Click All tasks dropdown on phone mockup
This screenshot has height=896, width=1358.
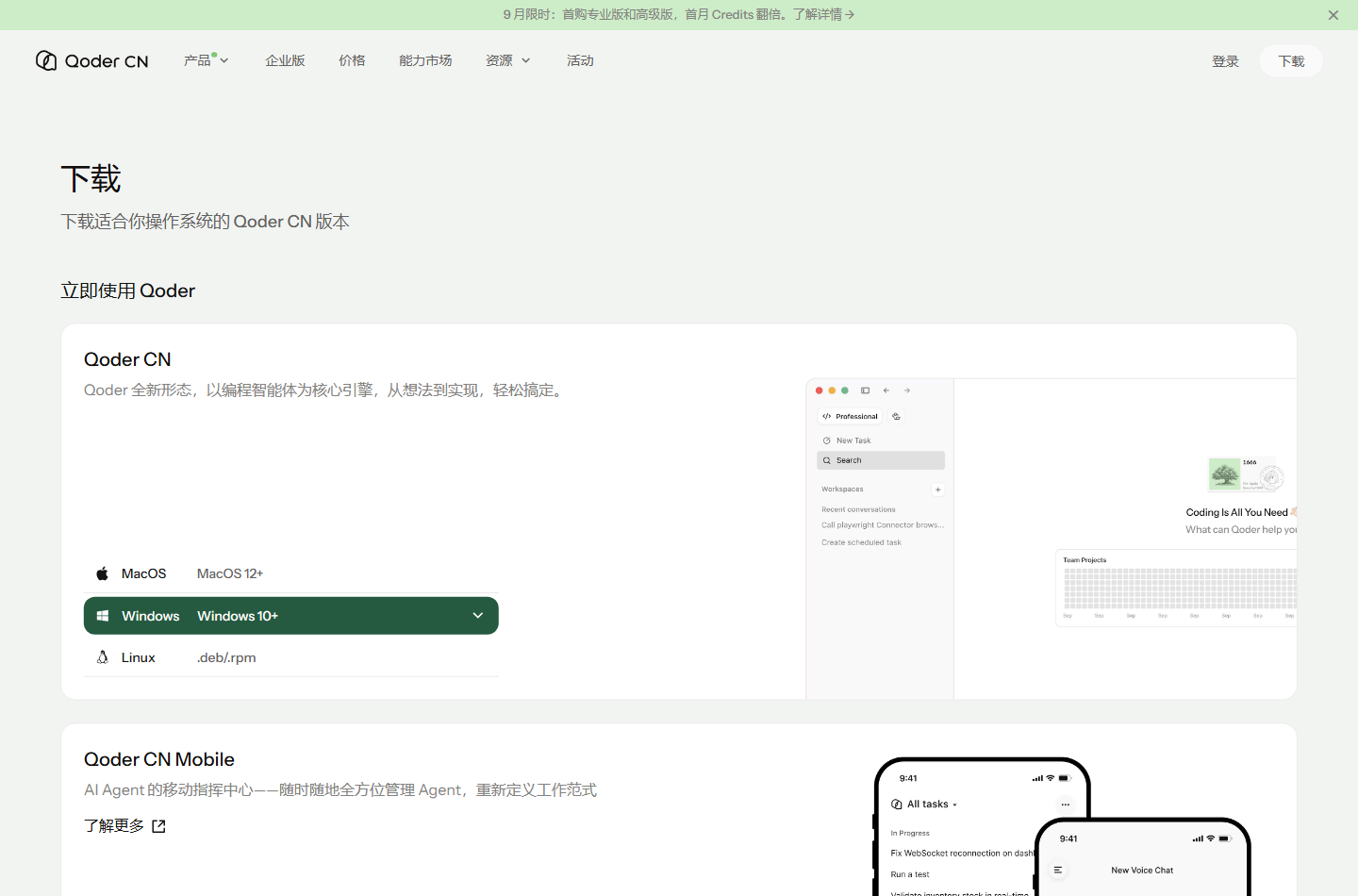pyautogui.click(x=925, y=805)
